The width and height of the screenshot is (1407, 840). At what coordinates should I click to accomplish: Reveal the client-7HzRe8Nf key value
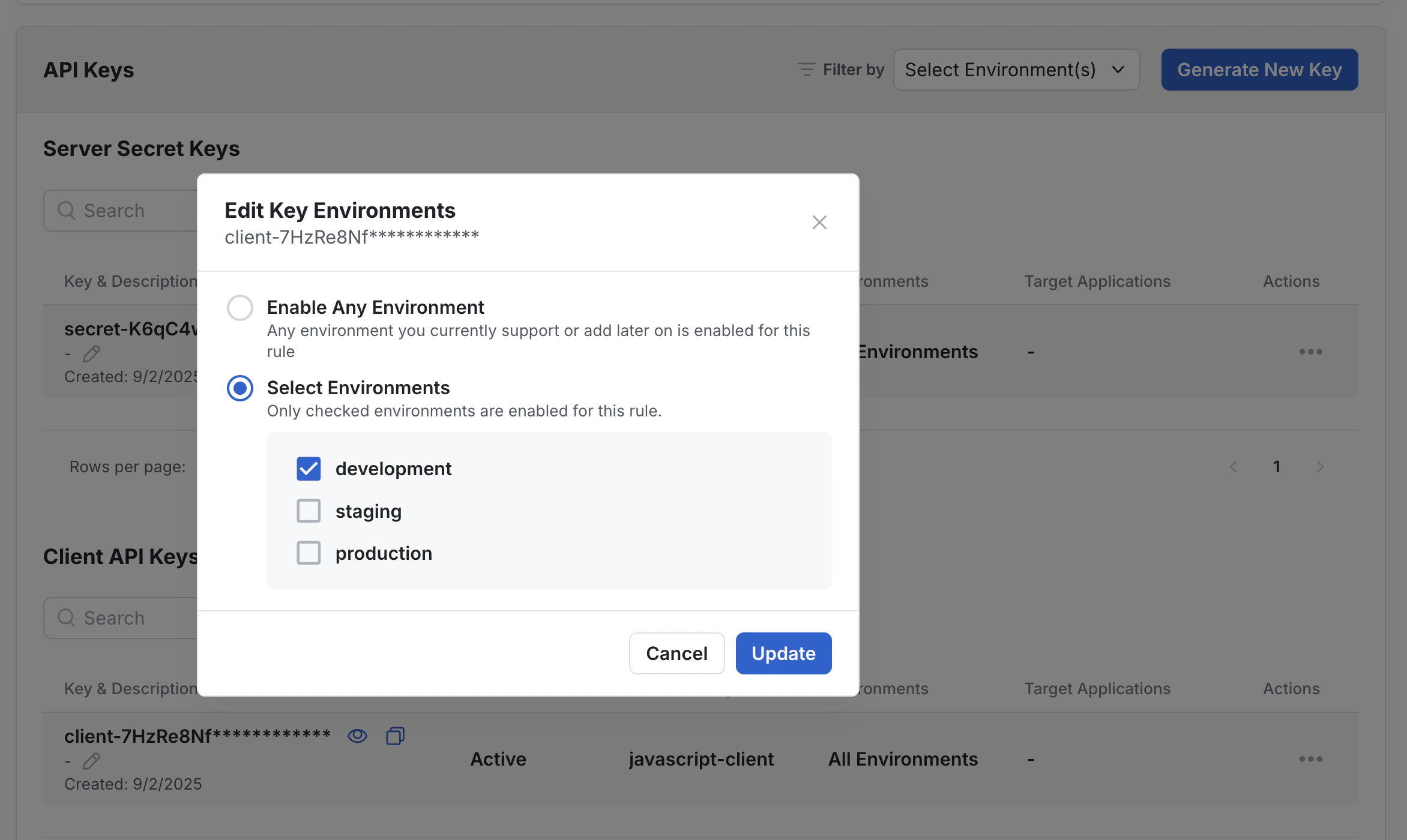coord(357,735)
